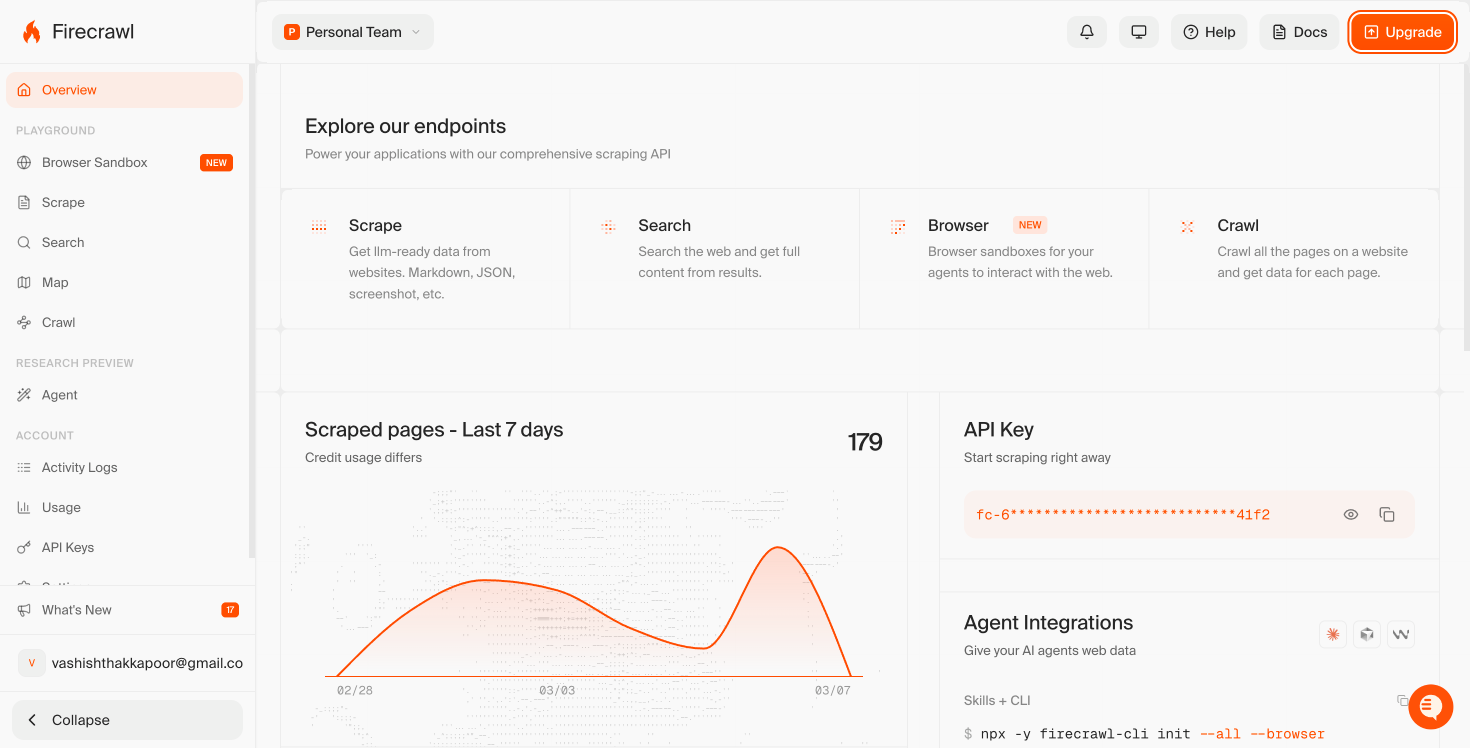Open Scrape playground in sidebar

(x=124, y=202)
